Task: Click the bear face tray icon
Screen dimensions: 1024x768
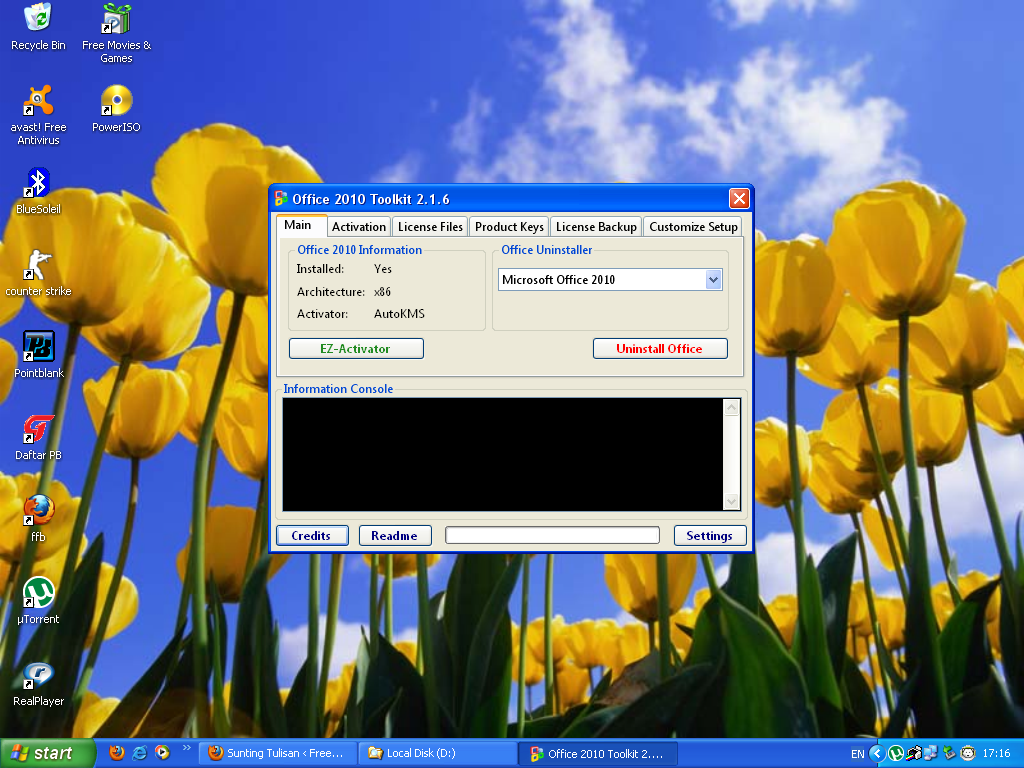Action: pos(967,754)
